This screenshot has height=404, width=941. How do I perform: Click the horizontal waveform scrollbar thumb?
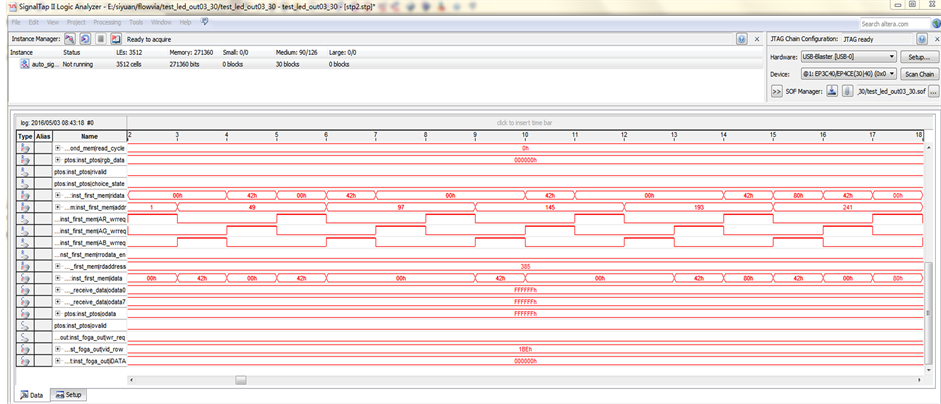pos(240,380)
